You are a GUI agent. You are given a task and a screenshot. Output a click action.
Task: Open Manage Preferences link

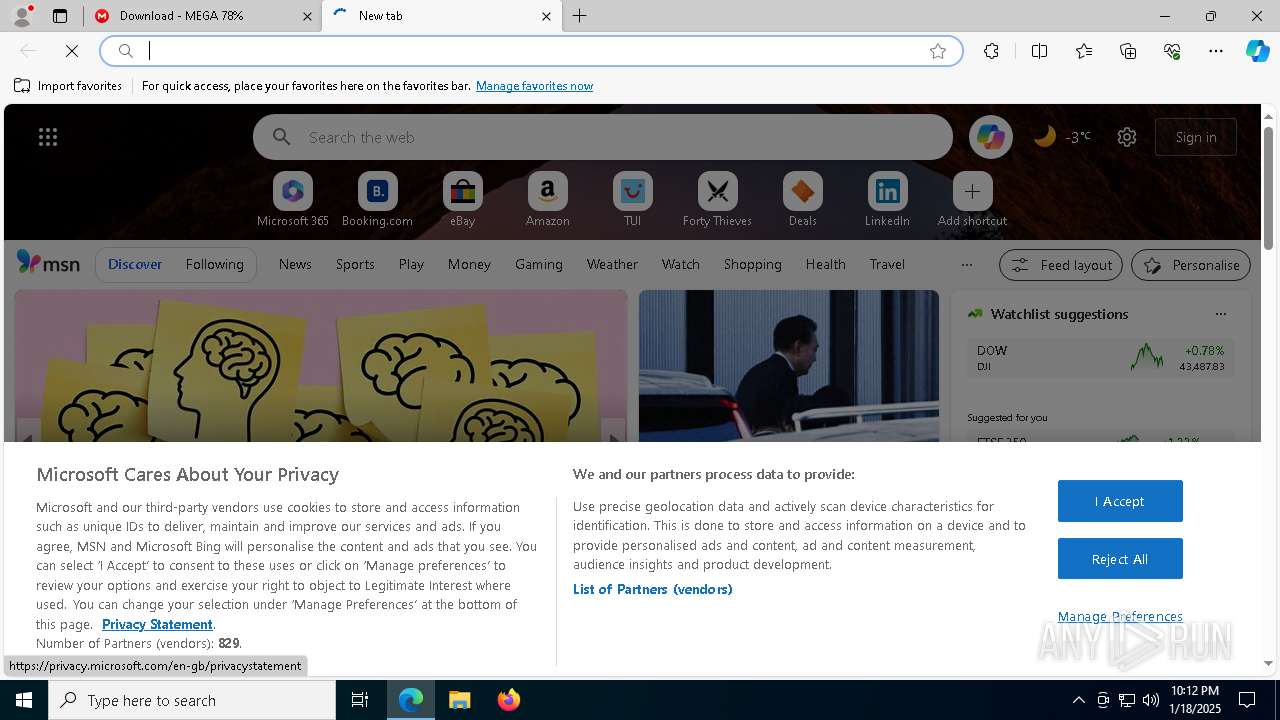[1120, 616]
